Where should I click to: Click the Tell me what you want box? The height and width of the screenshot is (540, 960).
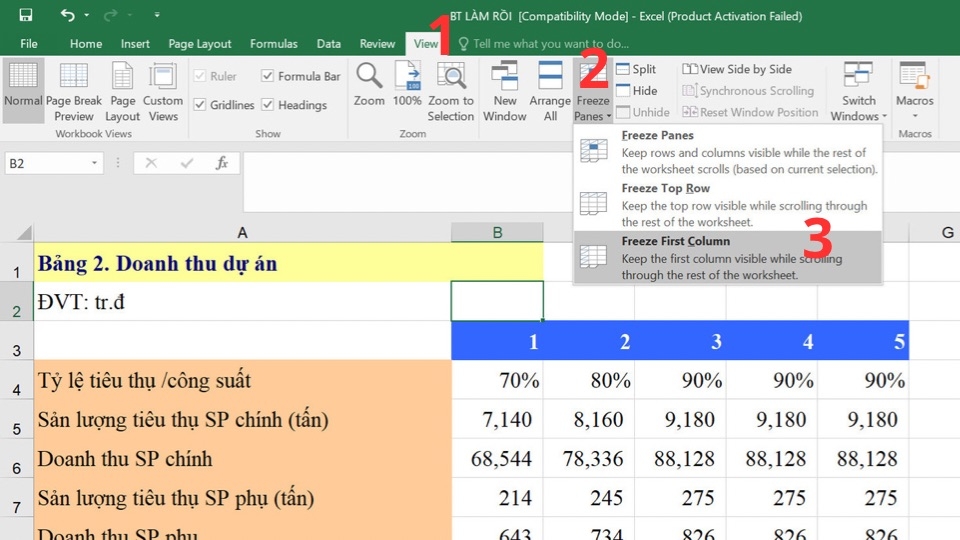pyautogui.click(x=544, y=43)
